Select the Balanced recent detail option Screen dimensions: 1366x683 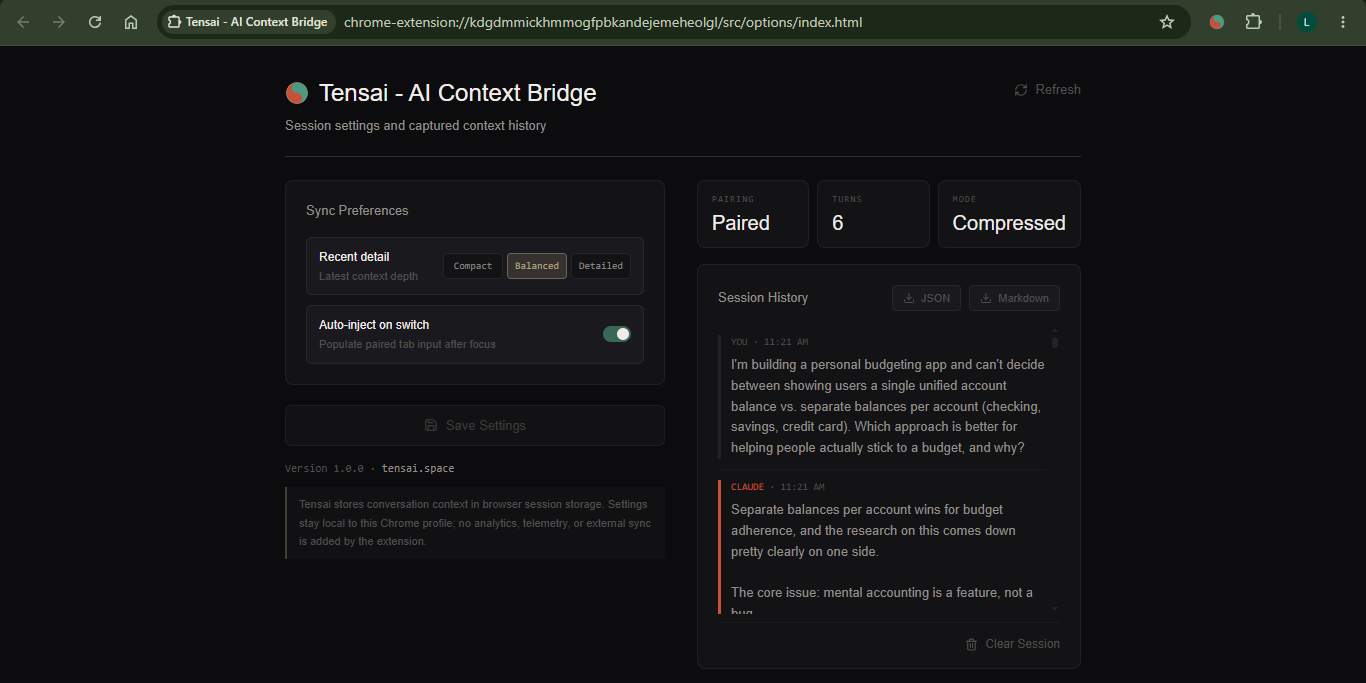pos(537,266)
